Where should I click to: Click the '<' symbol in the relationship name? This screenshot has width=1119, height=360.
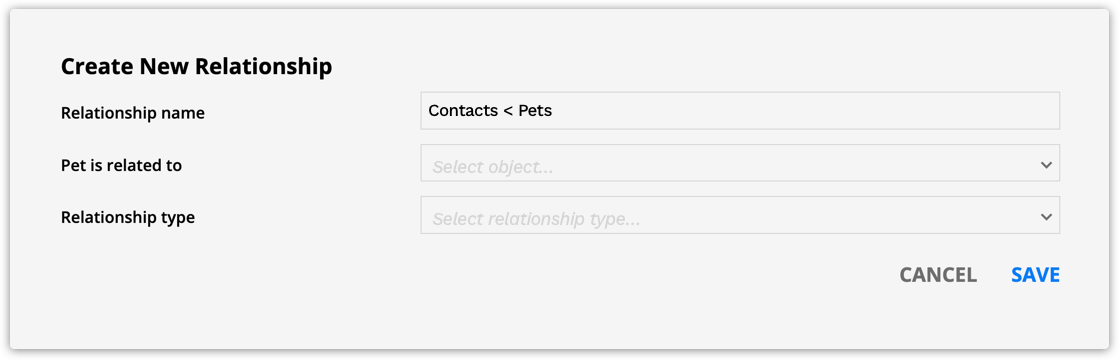(x=504, y=111)
